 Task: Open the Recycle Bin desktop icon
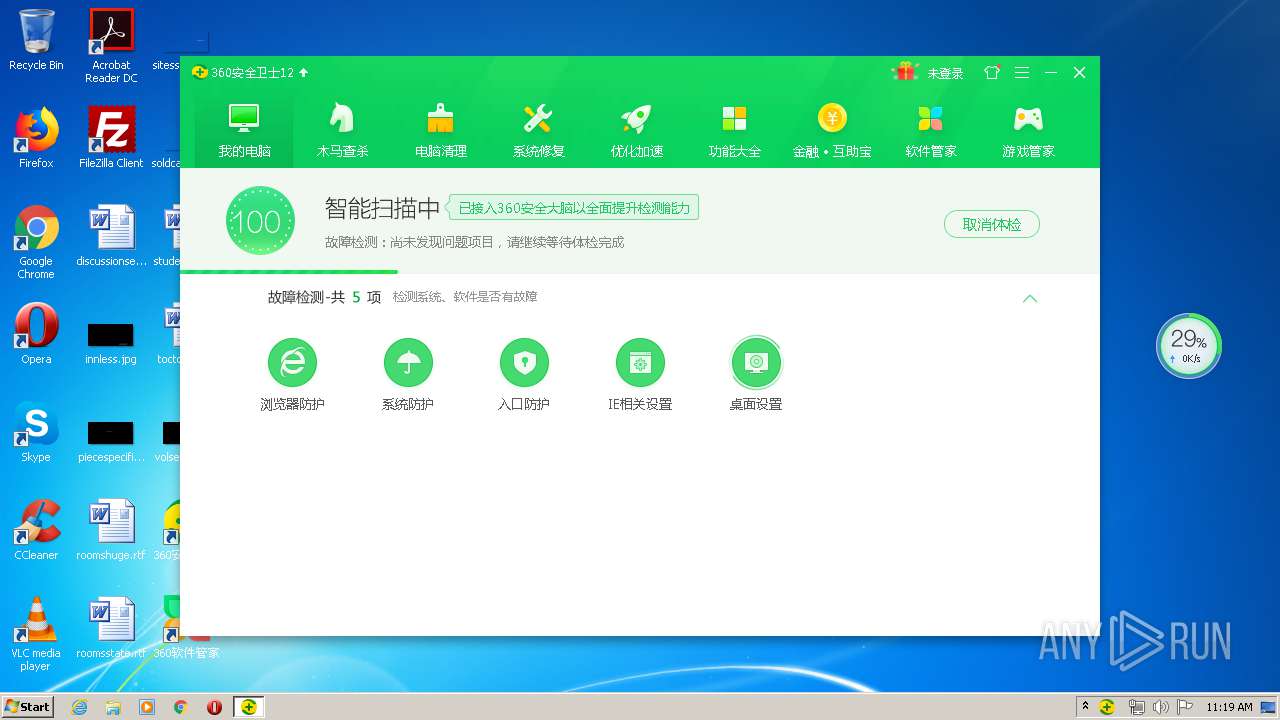(36, 40)
